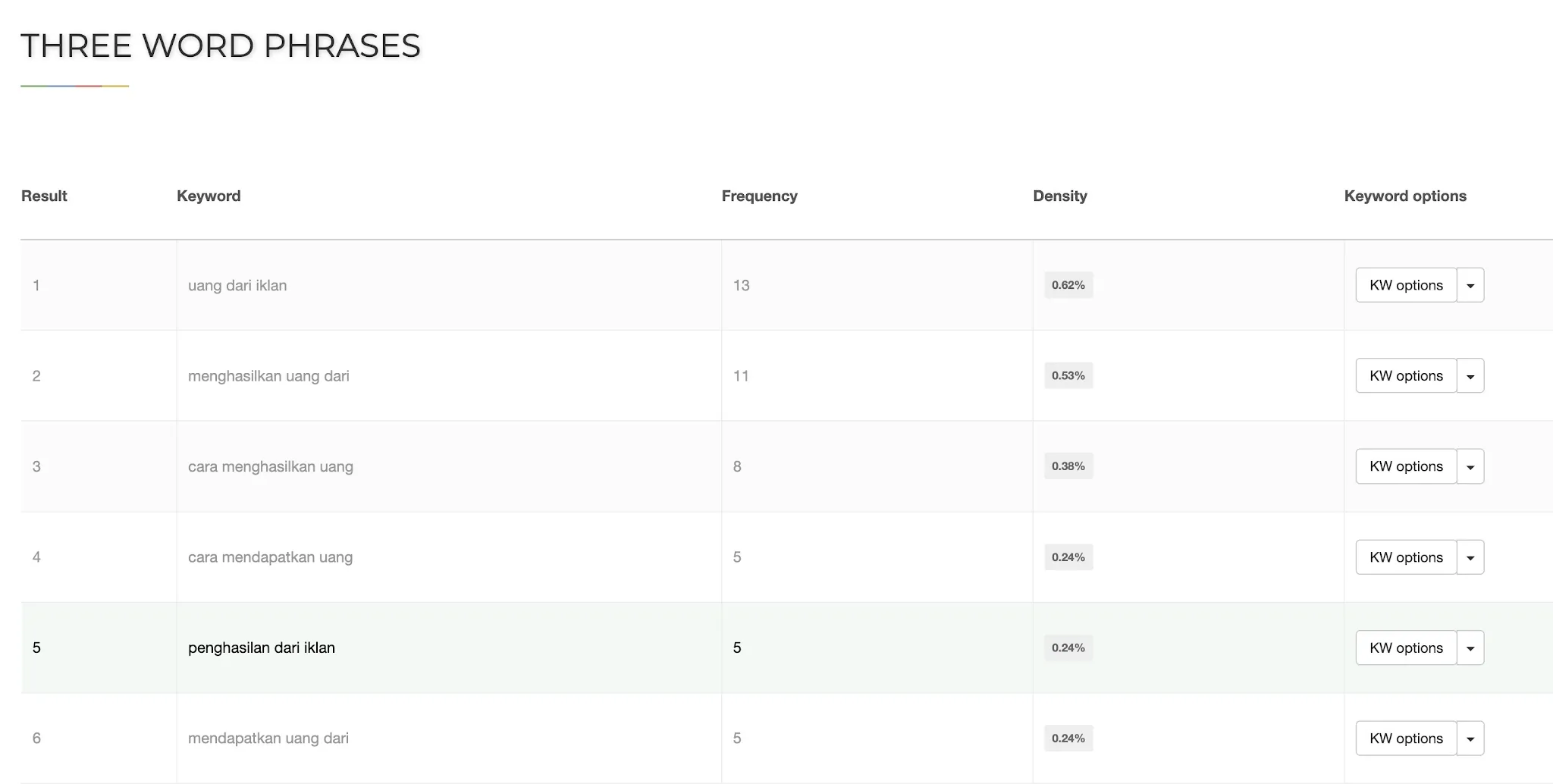The width and height of the screenshot is (1553, 784).
Task: Open KW options for 'cara menghasilkan uang'
Action: (x=1406, y=466)
